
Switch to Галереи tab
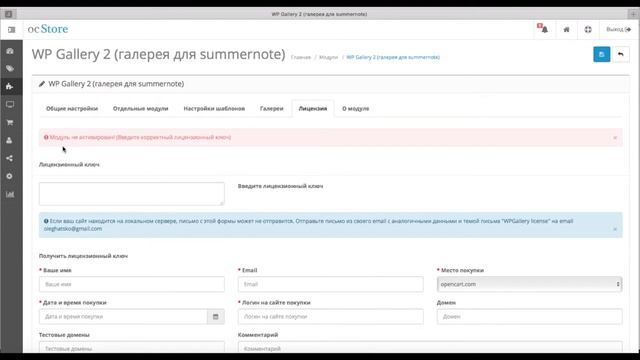(271, 109)
